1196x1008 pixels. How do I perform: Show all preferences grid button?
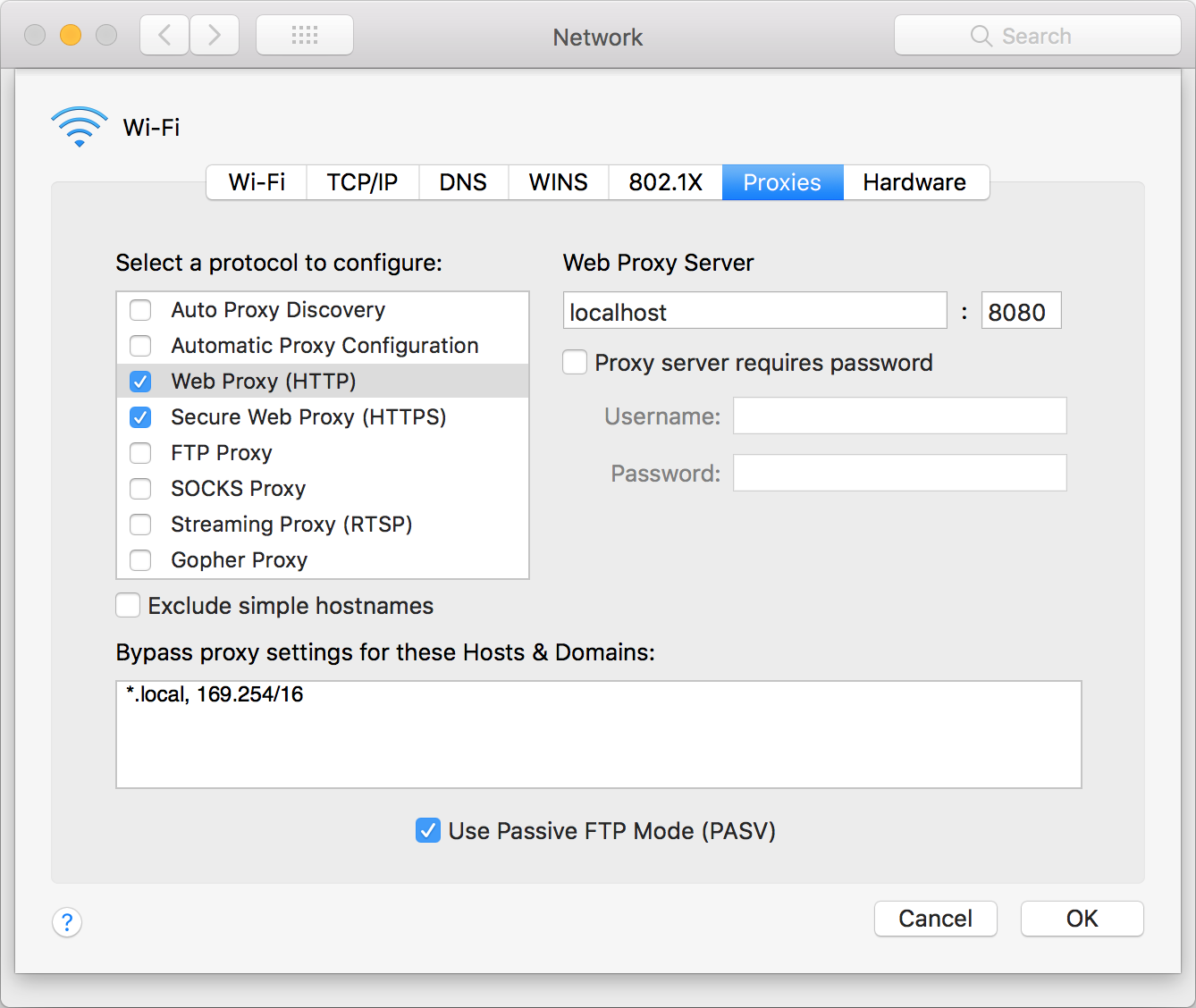(x=305, y=36)
